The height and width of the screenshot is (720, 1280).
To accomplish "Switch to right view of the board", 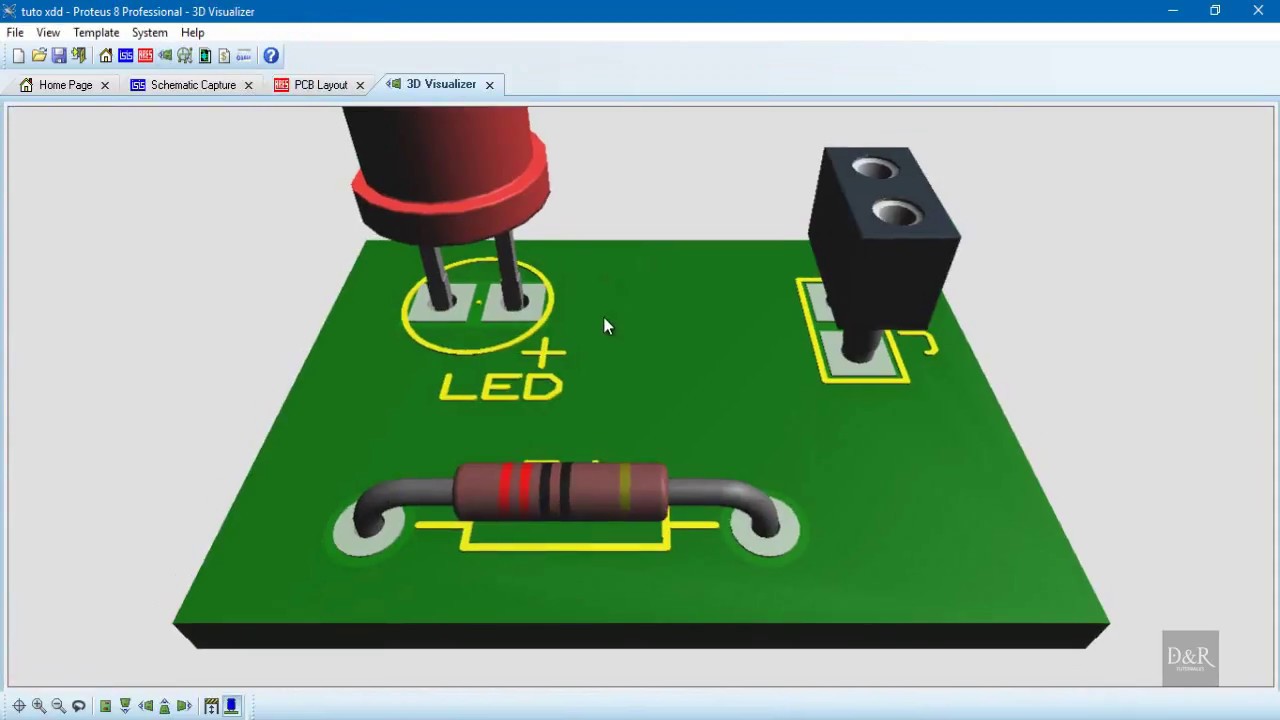I will pos(184,706).
